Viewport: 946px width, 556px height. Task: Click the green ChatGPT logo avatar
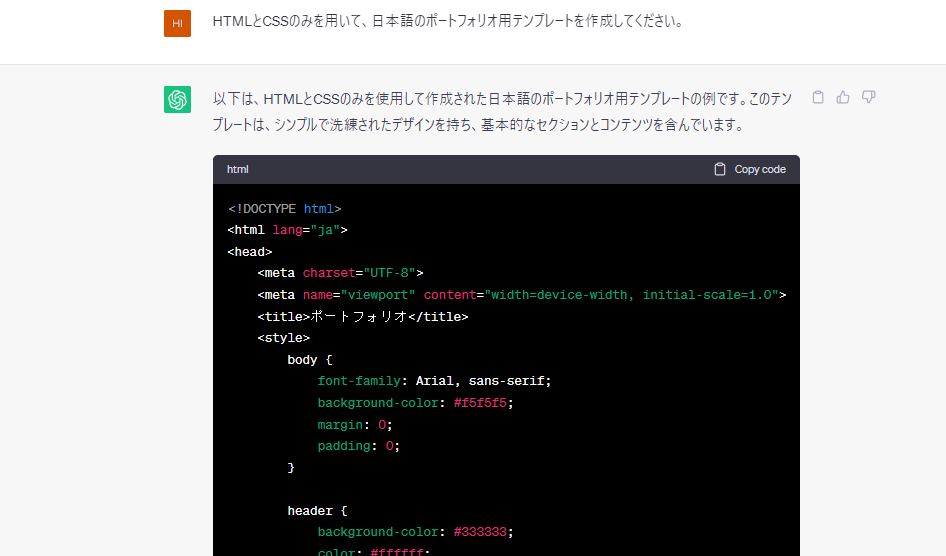pyautogui.click(x=177, y=99)
